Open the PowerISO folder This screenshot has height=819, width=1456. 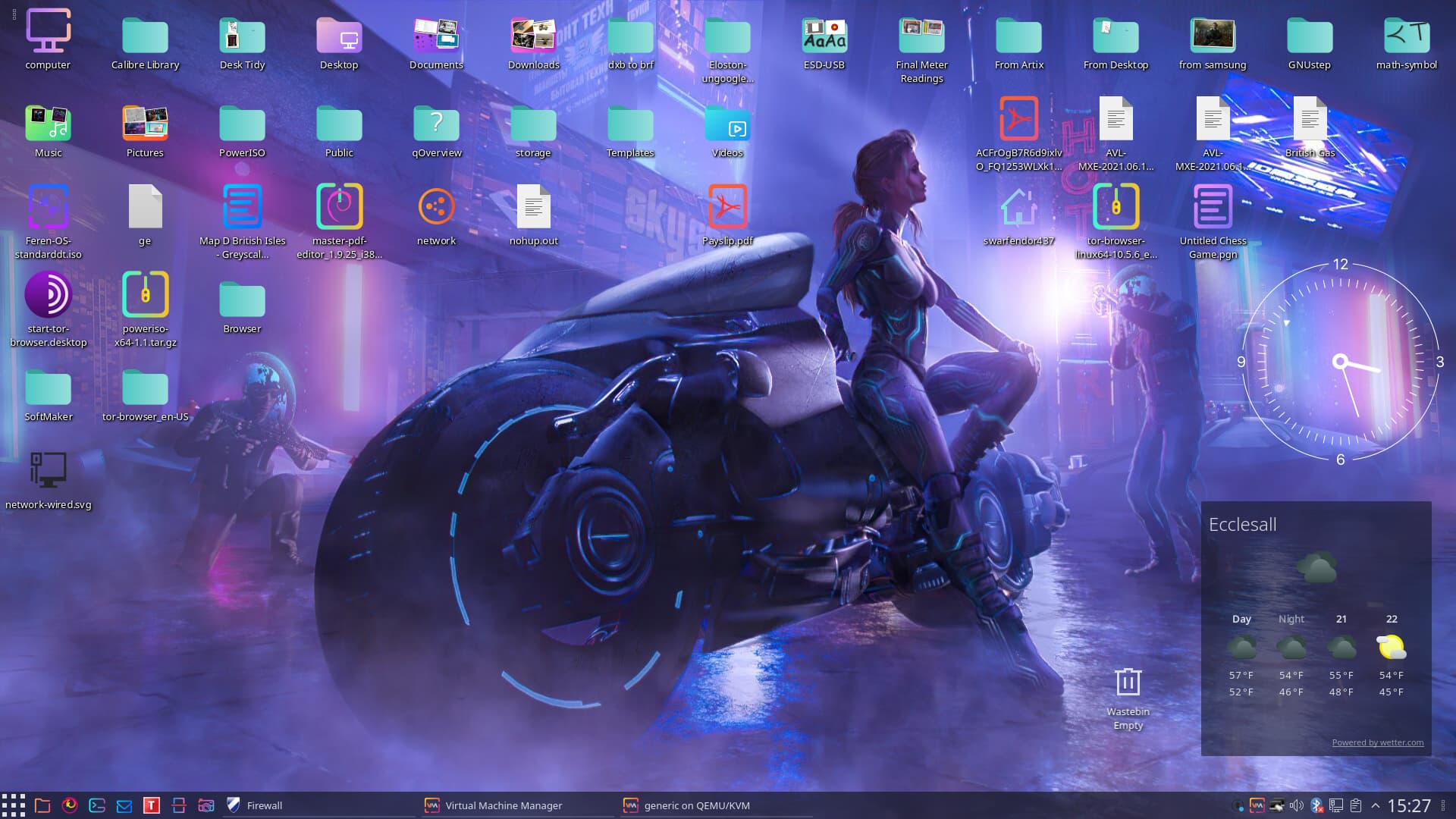coord(242,131)
